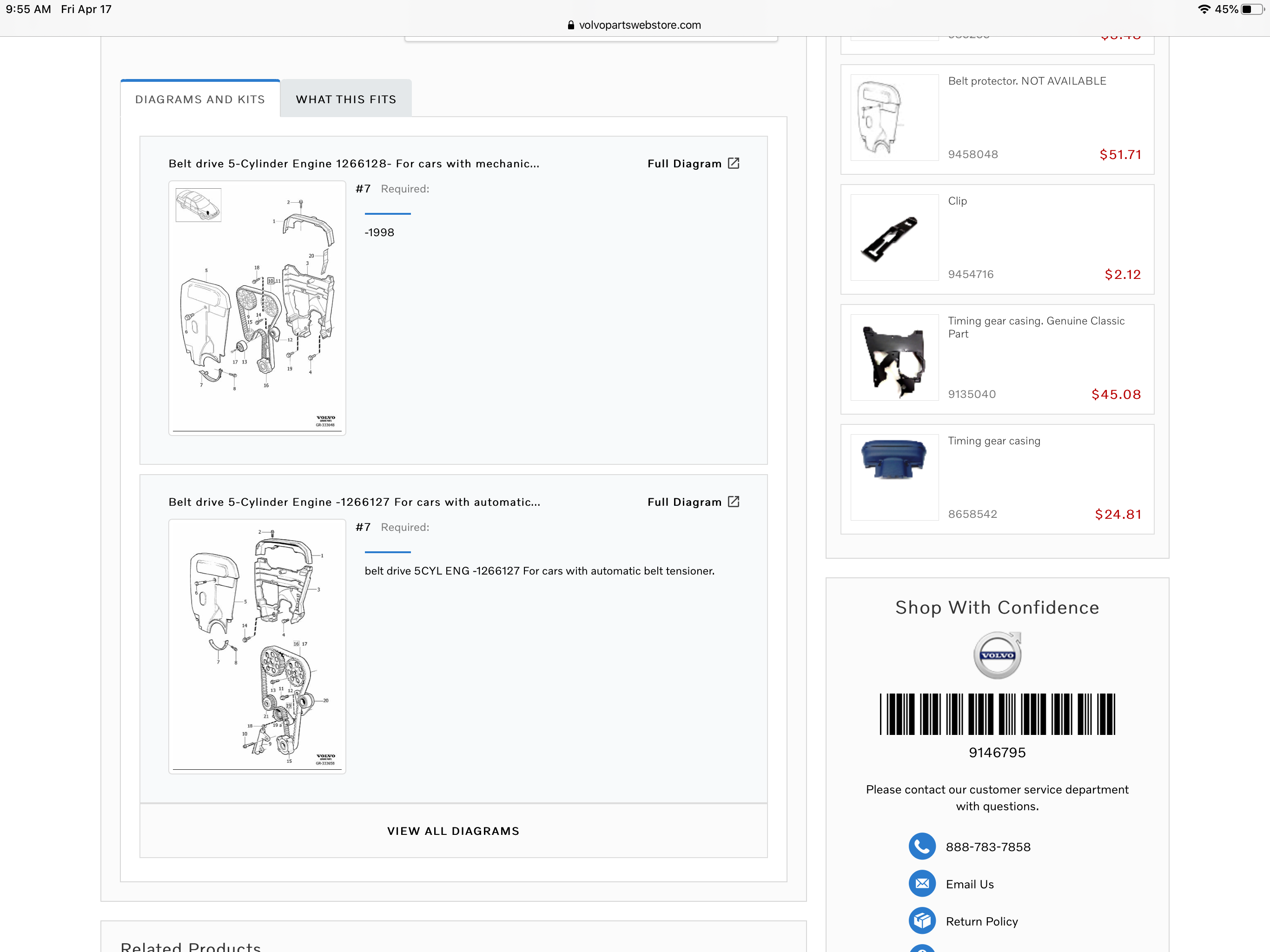Select the blue Timing gear casing image
Image resolution: width=1270 pixels, height=952 pixels.
(894, 459)
